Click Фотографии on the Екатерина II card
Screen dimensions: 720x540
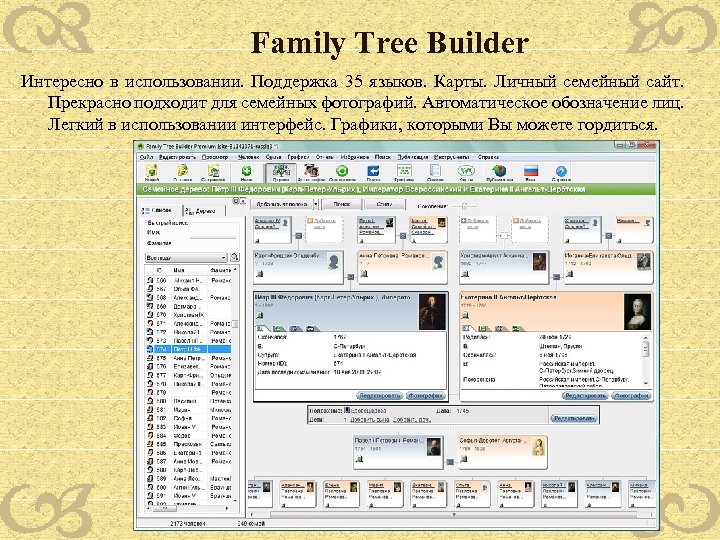pos(631,395)
